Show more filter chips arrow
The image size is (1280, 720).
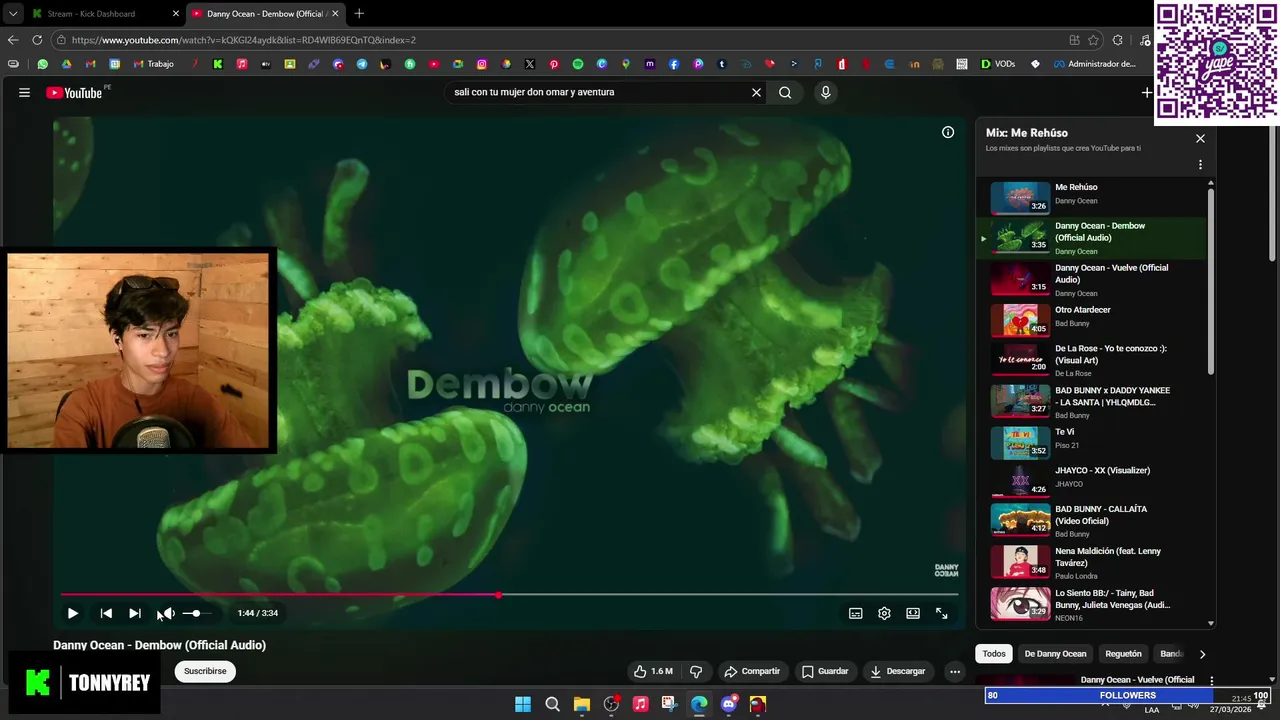pyautogui.click(x=1202, y=654)
